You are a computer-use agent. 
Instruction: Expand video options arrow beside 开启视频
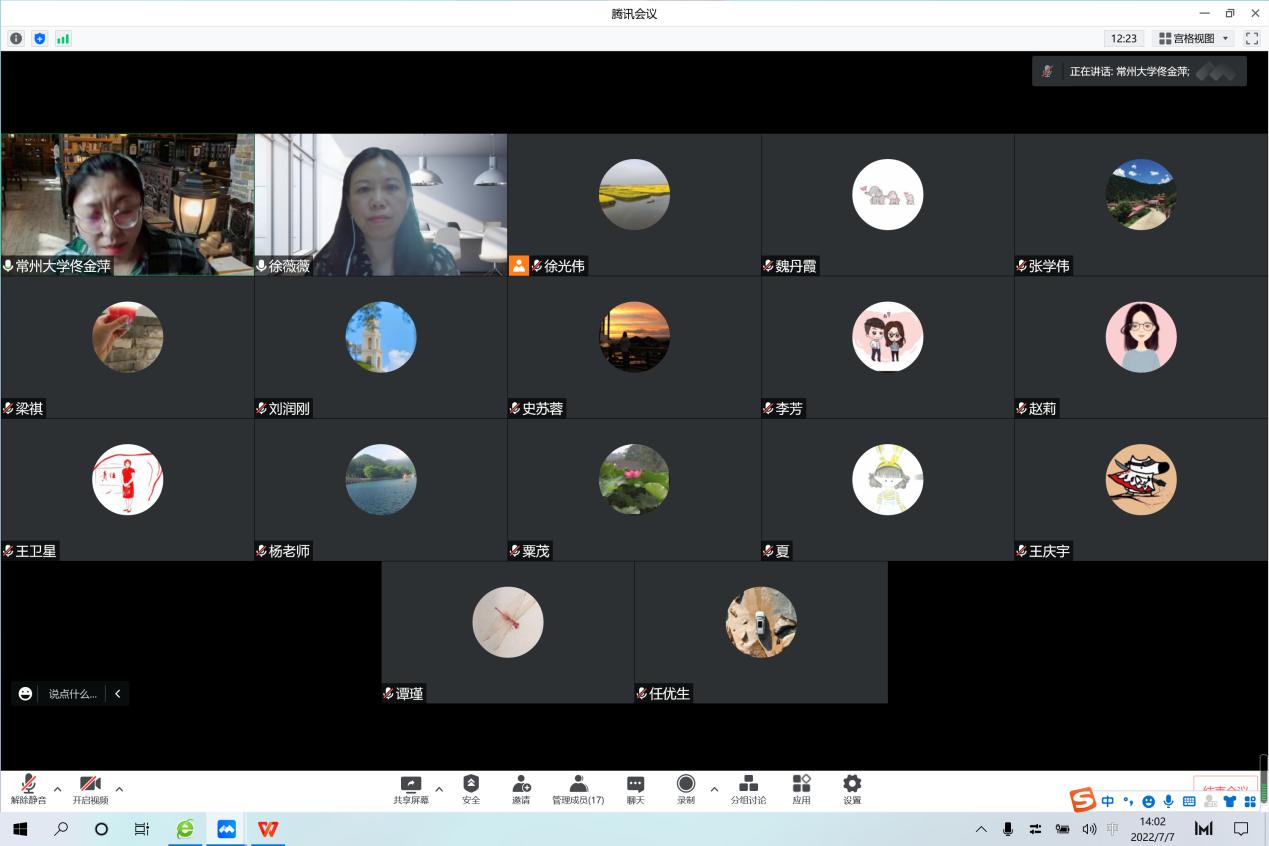coord(119,789)
